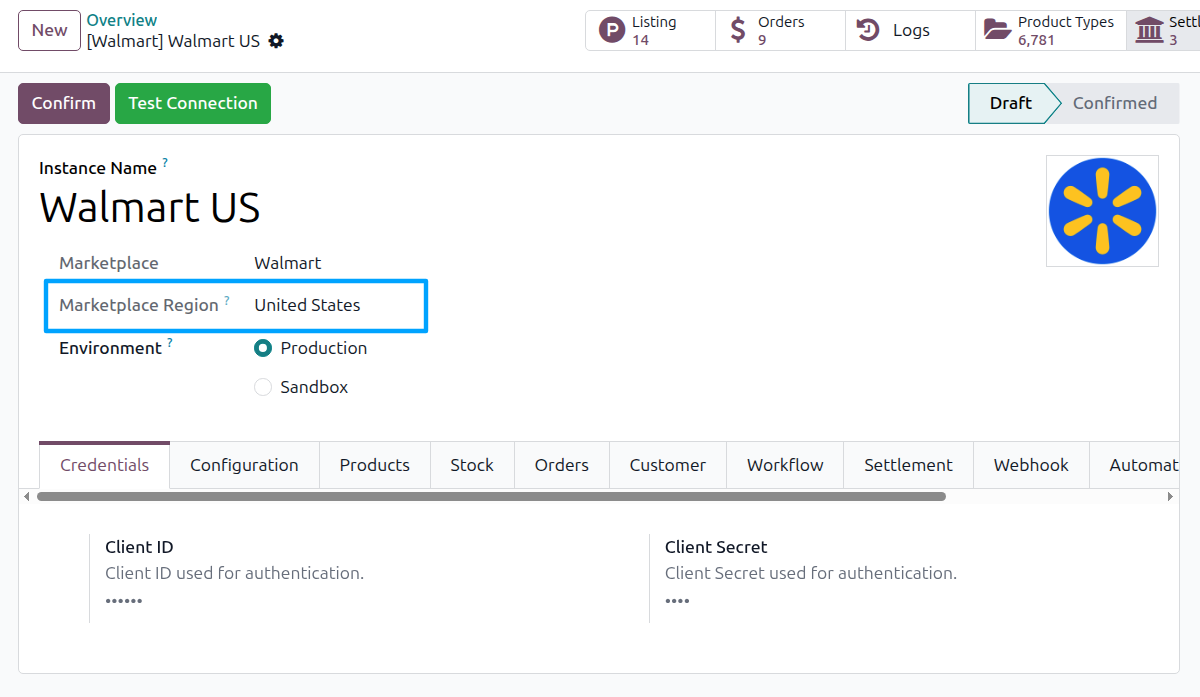Viewport: 1200px width, 697px height.
Task: Click the dollar sign Orders icon
Action: (x=738, y=30)
